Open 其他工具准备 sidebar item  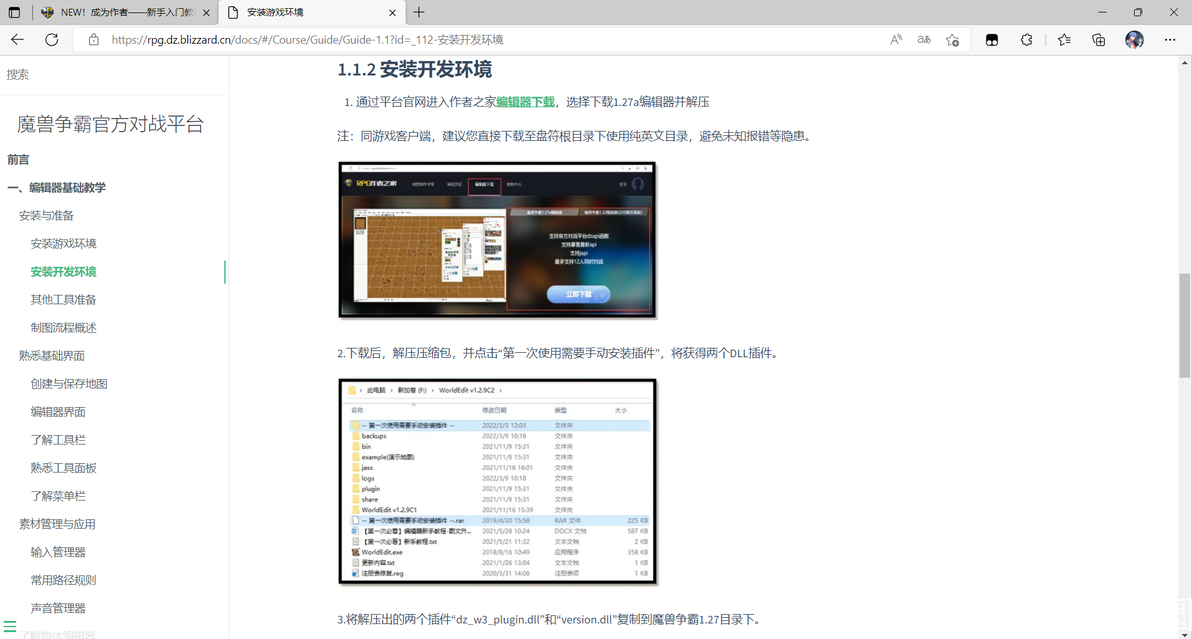[x=63, y=300]
